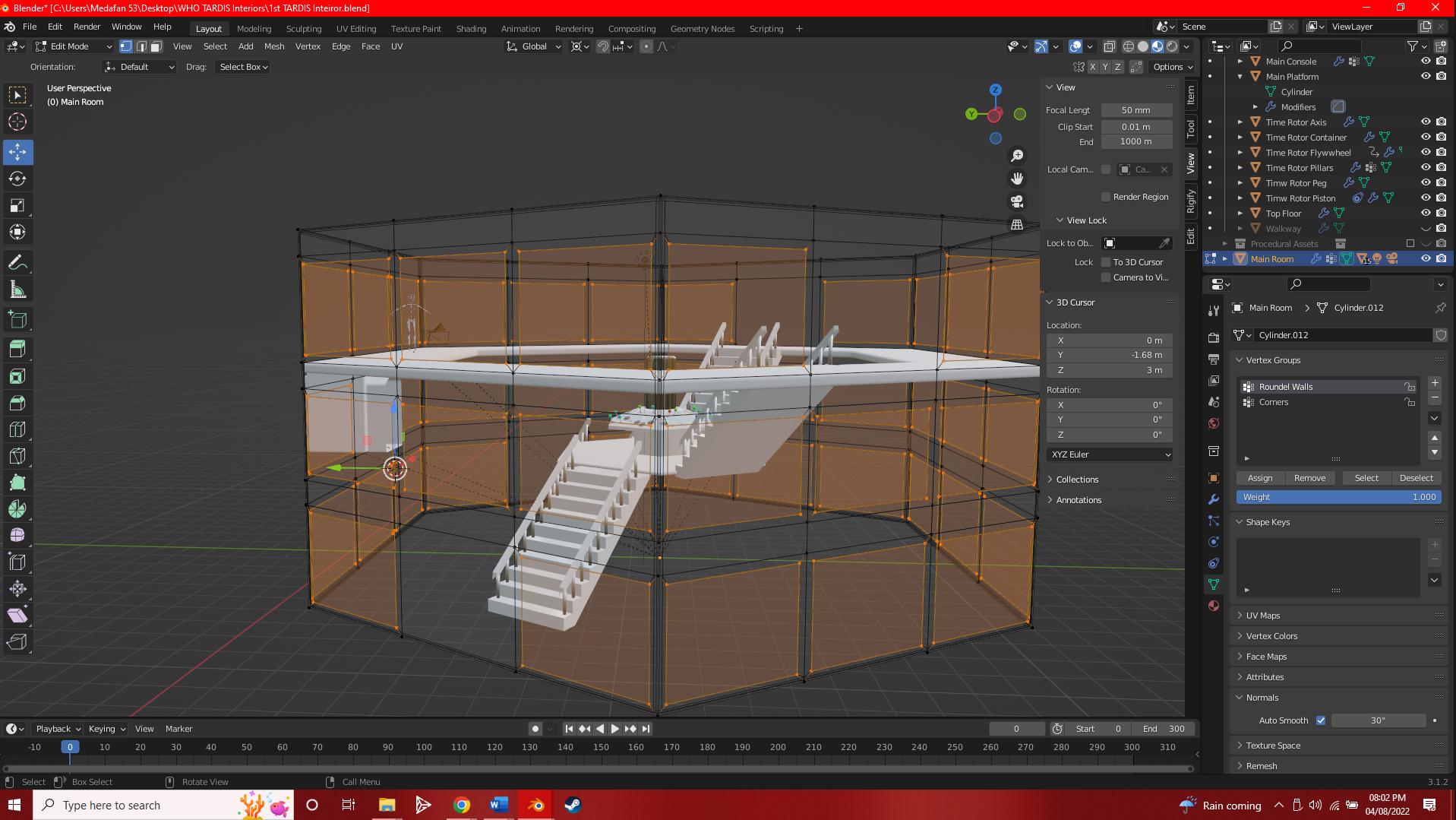Open Steam from the taskbar
Screen dimensions: 1456x820
coord(573,805)
